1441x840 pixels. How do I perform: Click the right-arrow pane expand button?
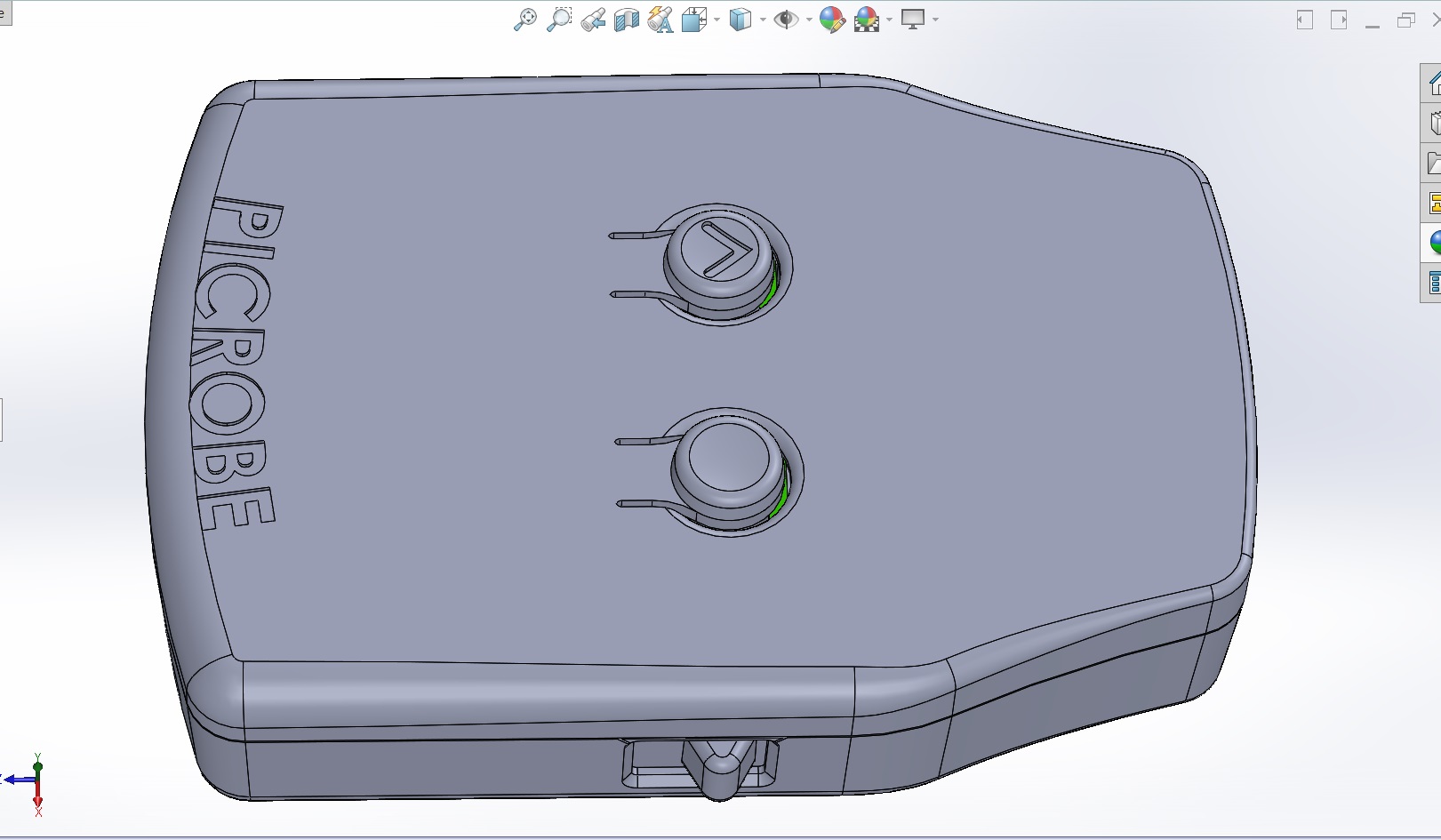[x=1339, y=20]
